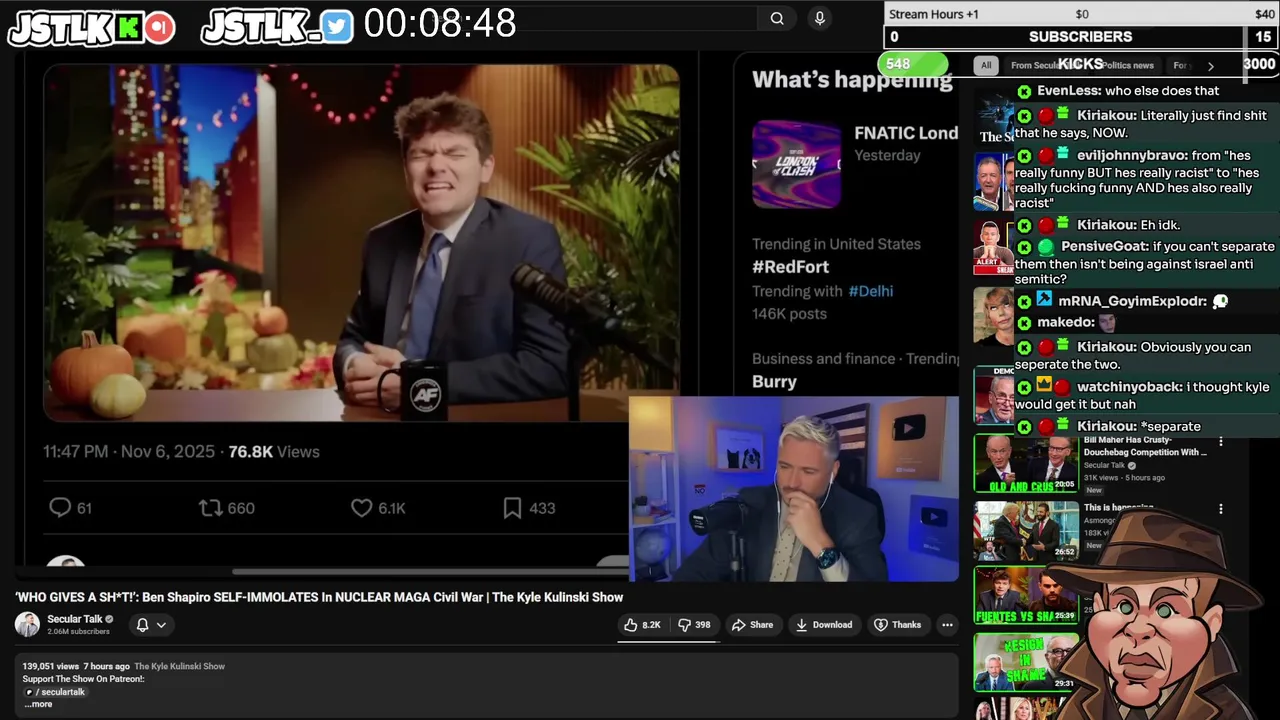The image size is (1280, 720).
Task: Open the 'FUENTES VS SHAPIRO' video thumbnail
Action: (1026, 595)
